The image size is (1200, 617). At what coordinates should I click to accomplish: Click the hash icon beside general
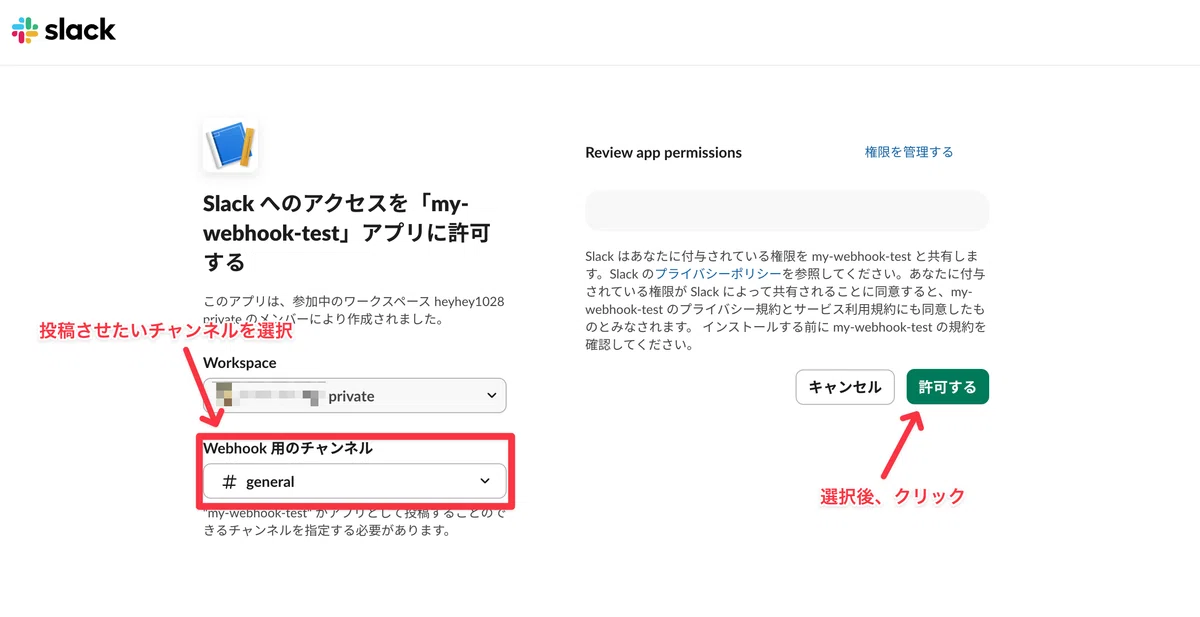point(229,482)
